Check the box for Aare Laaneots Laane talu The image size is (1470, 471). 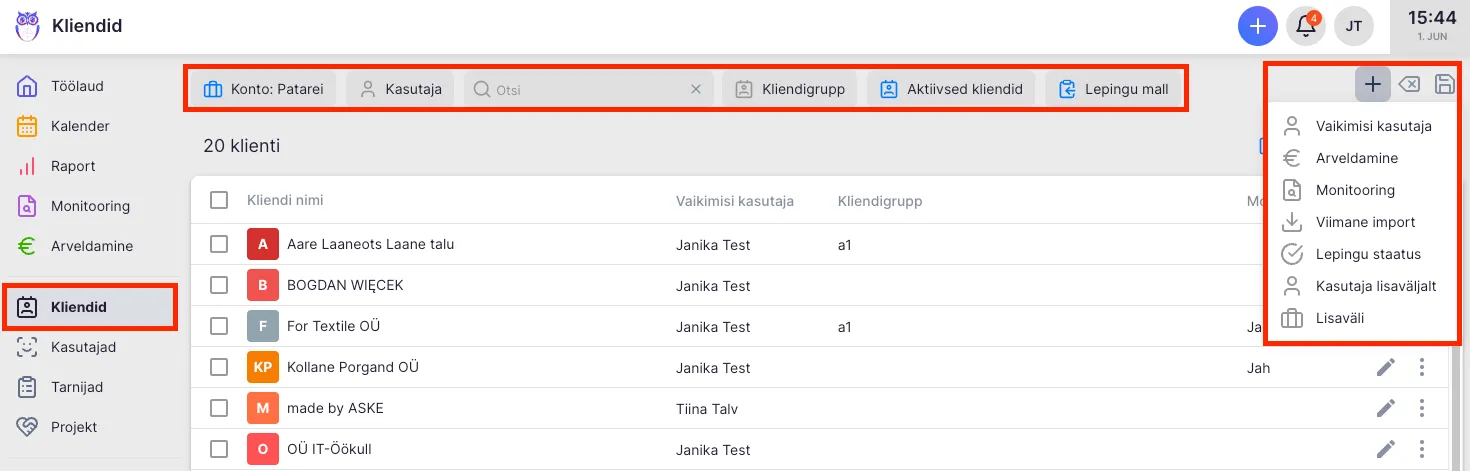click(x=219, y=244)
